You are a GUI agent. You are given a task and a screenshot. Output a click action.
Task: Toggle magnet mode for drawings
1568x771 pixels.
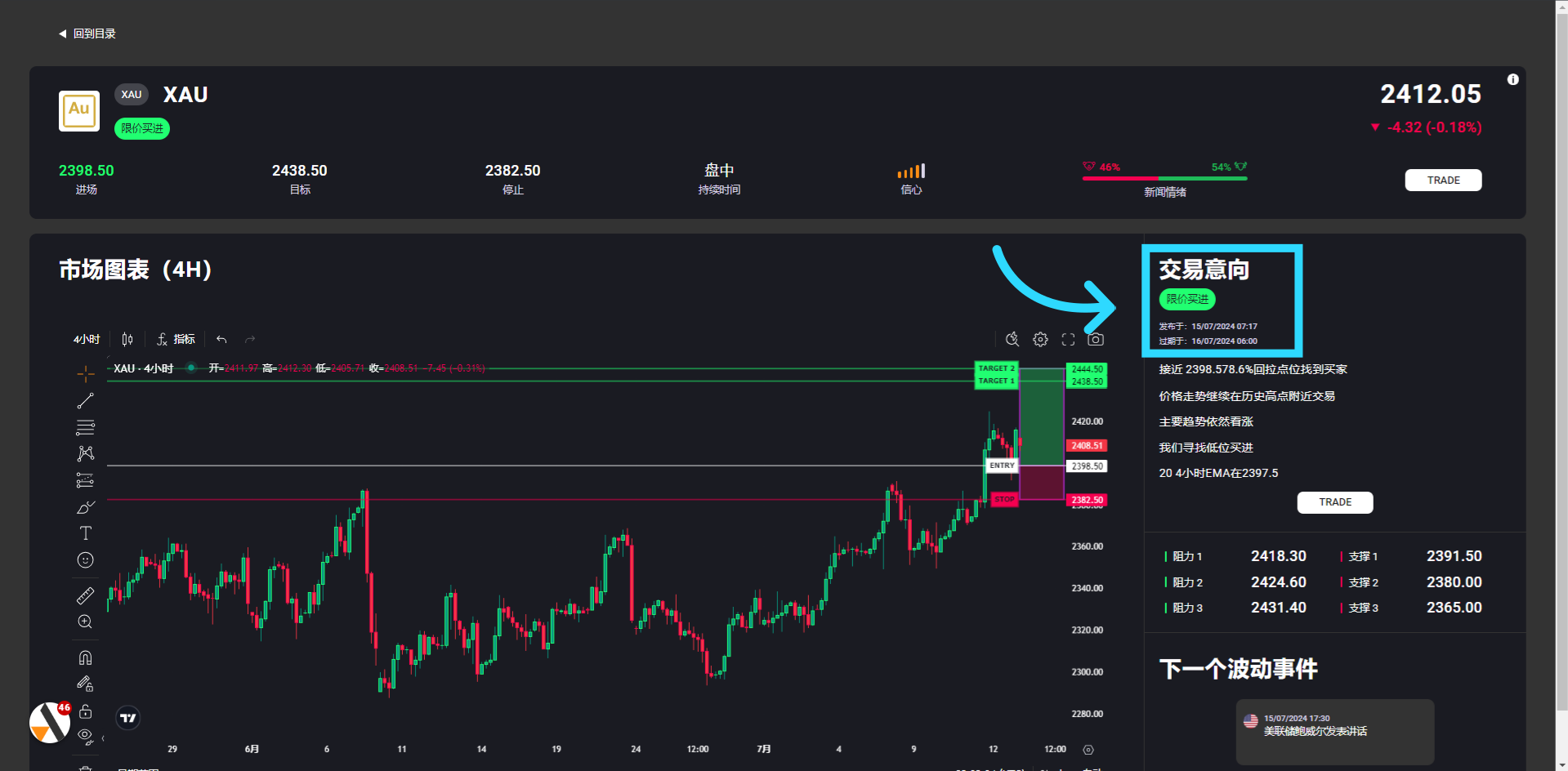pos(85,657)
